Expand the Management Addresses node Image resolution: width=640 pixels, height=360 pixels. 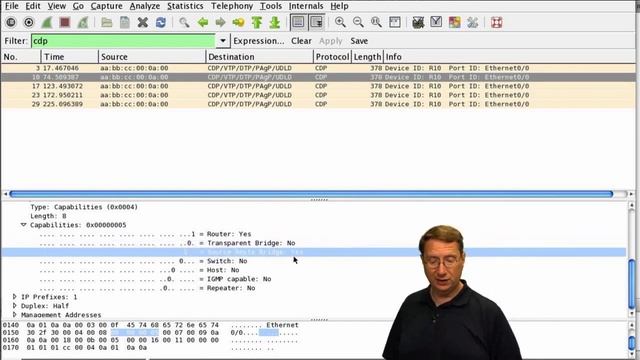[x=15, y=315]
